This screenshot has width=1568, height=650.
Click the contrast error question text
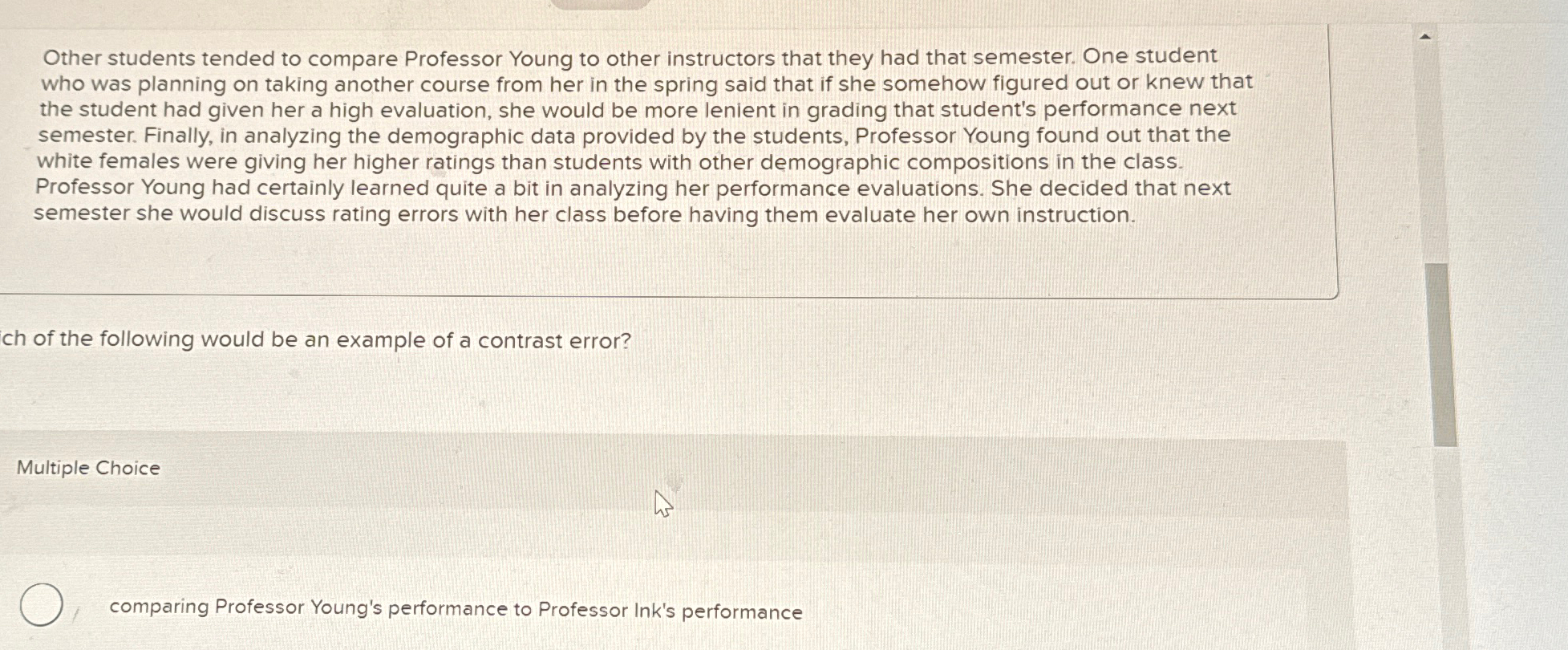point(317,340)
